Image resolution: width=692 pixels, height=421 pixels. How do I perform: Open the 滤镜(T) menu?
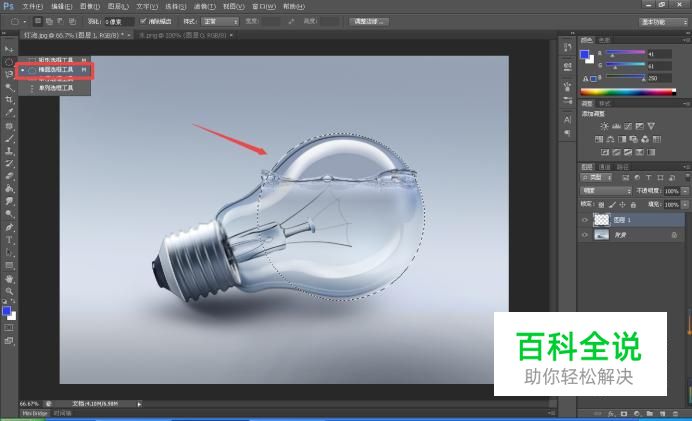point(205,7)
